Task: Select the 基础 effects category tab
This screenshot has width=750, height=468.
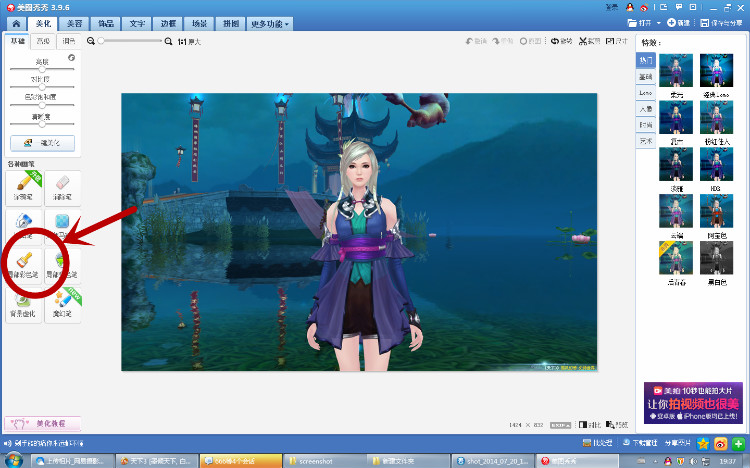Action: [x=646, y=77]
